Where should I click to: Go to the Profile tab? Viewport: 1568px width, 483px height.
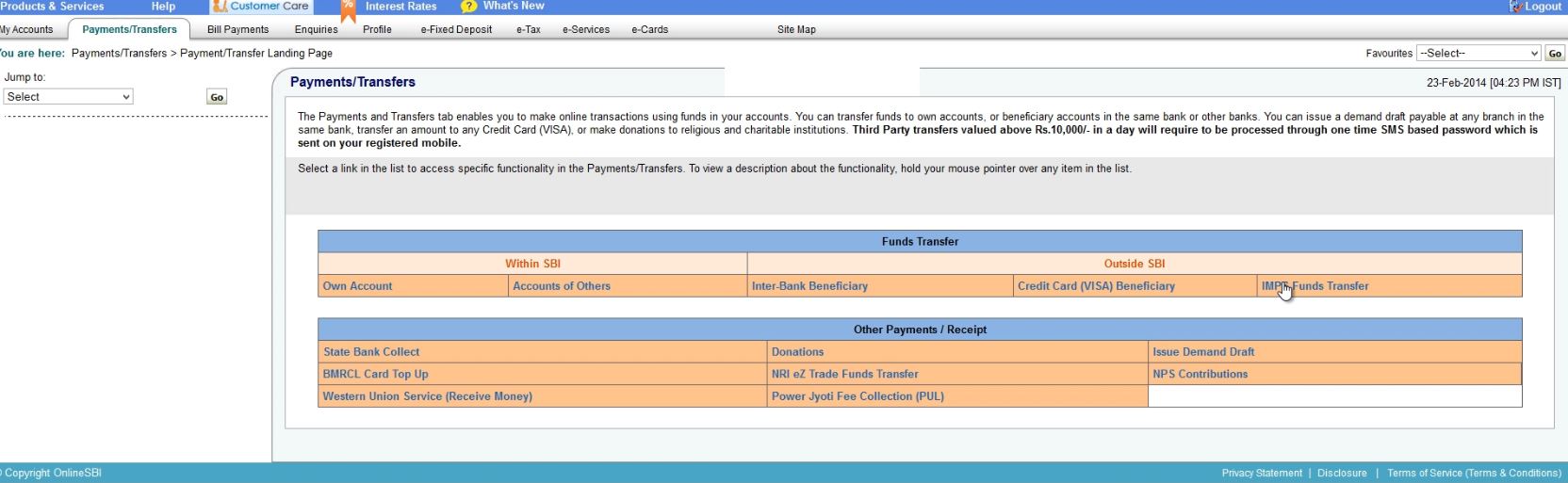point(377,30)
